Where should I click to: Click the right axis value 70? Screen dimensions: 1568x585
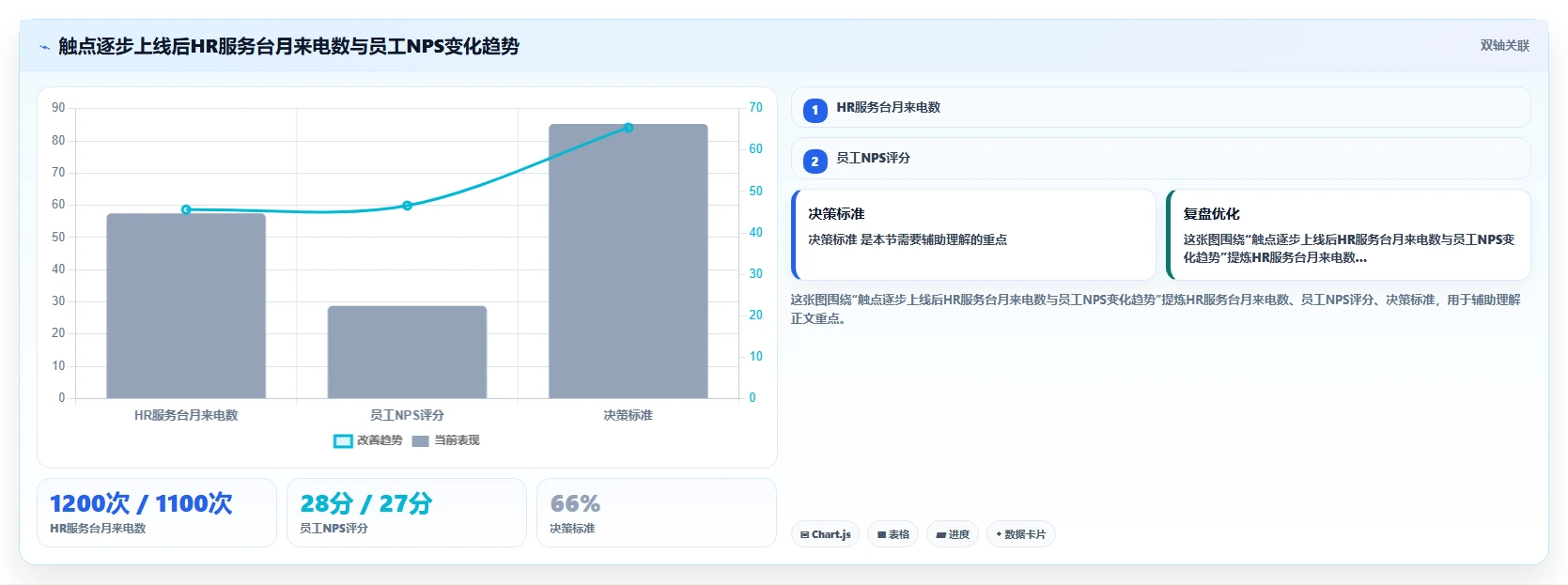click(755, 107)
